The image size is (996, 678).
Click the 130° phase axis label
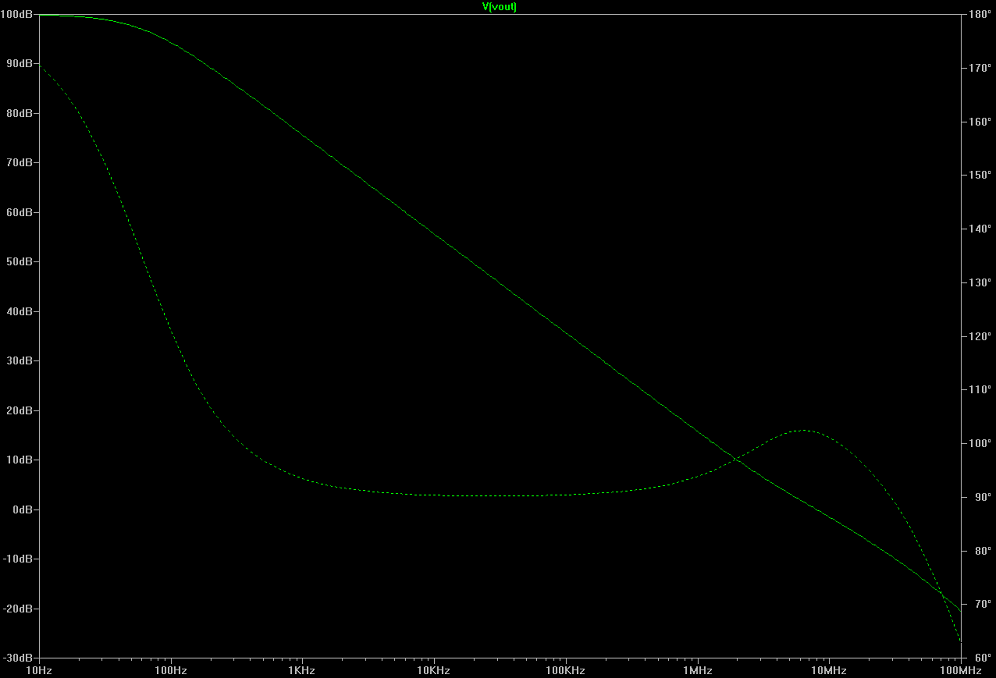980,282
